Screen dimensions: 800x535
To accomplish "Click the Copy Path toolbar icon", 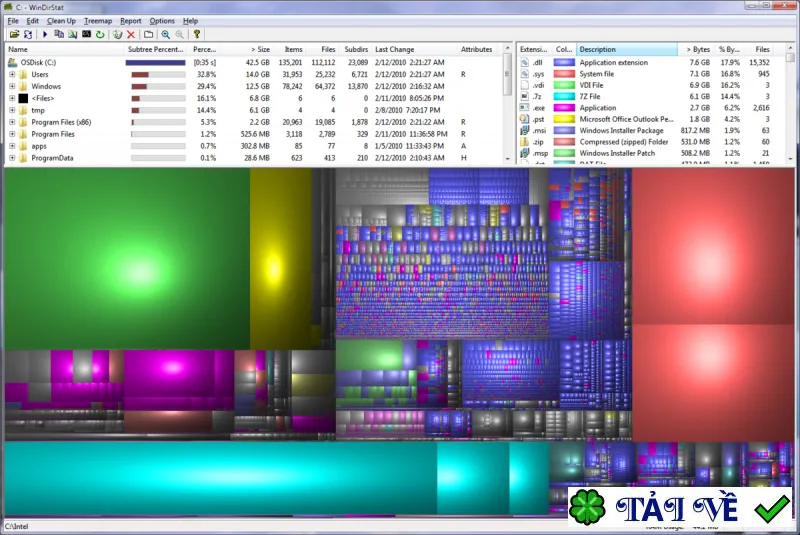I will tap(59, 34).
